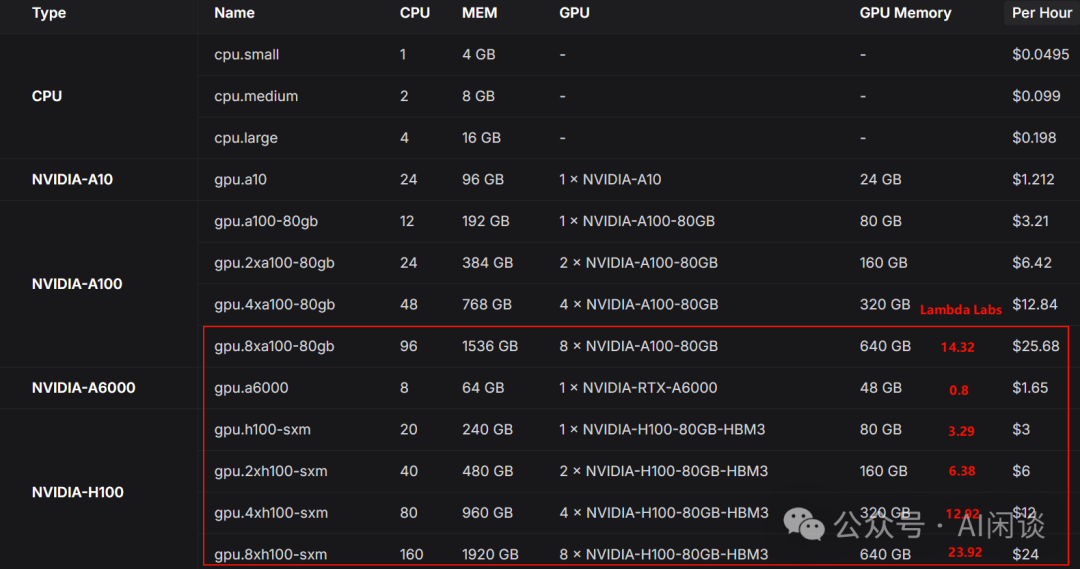1080x569 pixels.
Task: Click CPU count "96" for gpu.8xa100-80gb
Action: click(x=408, y=346)
